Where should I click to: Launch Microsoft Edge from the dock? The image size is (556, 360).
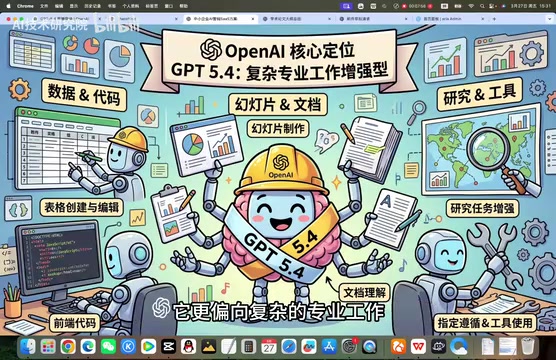pyautogui.click(x=88, y=346)
